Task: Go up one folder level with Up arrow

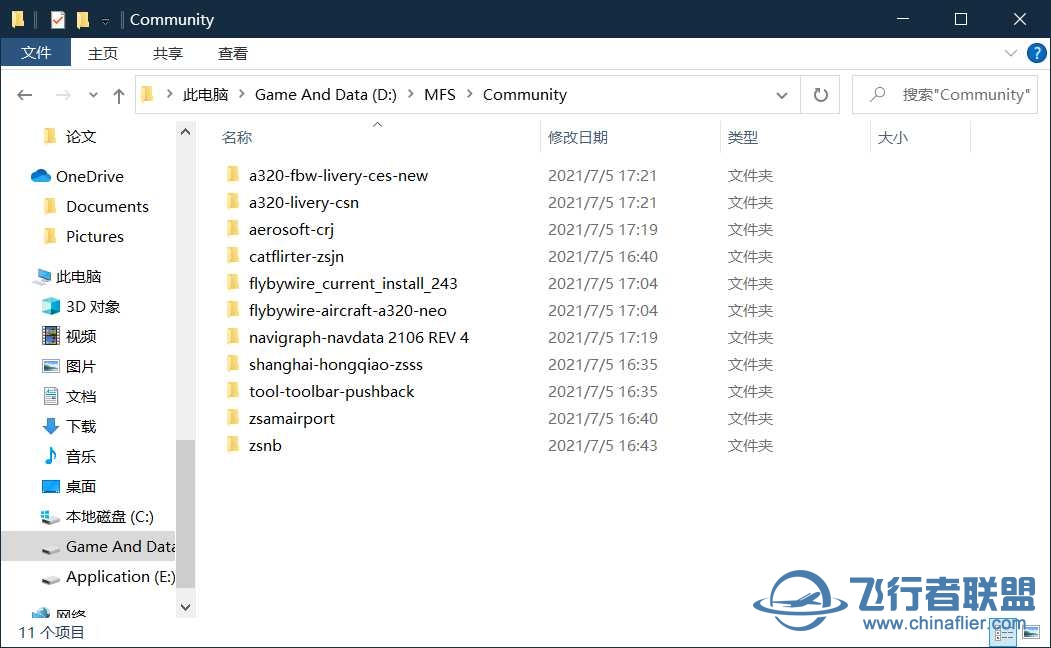Action: click(x=119, y=96)
